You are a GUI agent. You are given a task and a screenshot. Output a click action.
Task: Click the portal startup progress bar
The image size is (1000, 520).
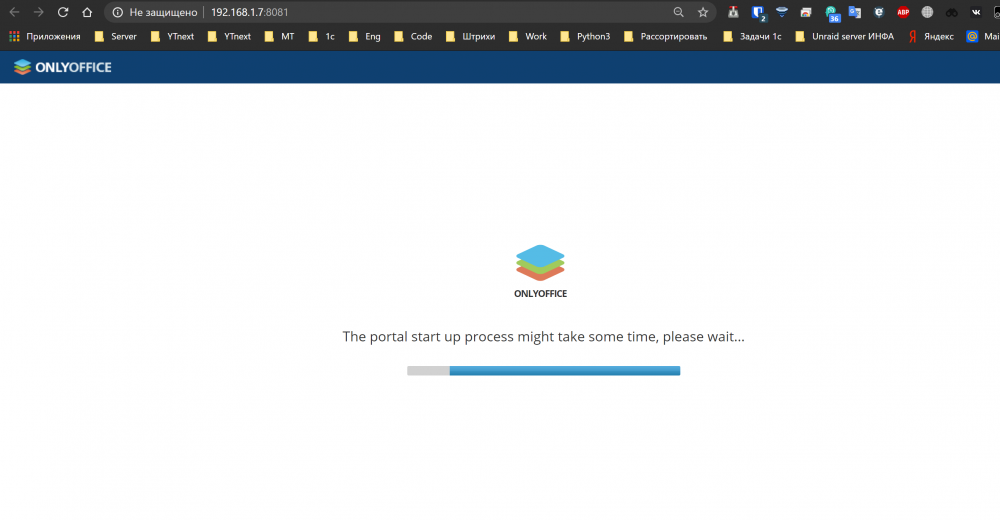click(x=543, y=371)
